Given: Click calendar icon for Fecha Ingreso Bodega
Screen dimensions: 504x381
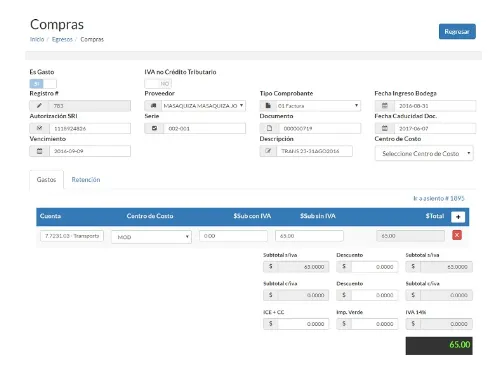Looking at the screenshot, I should click(385, 106).
